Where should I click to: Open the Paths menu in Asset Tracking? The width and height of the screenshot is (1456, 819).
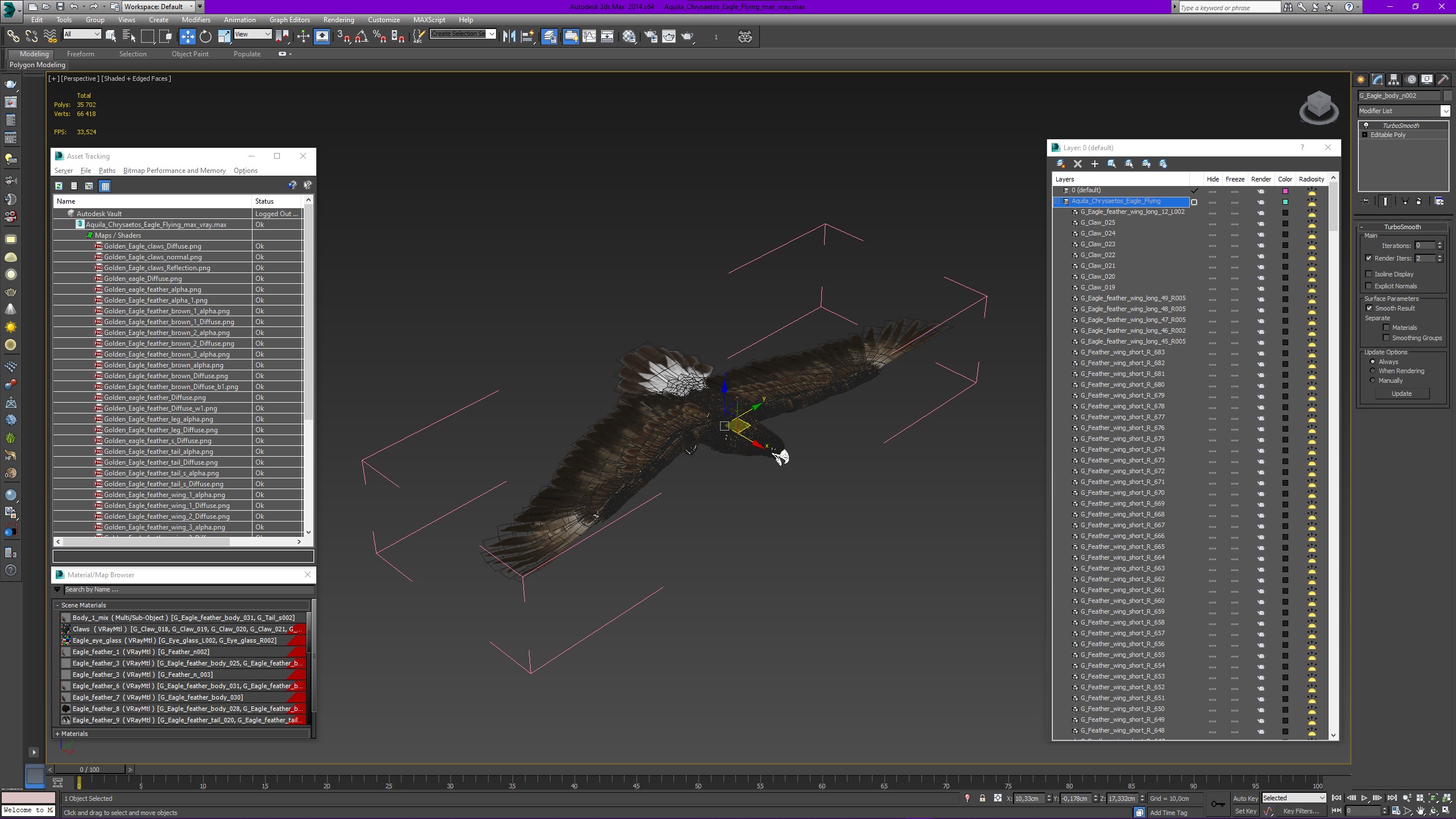(107, 171)
